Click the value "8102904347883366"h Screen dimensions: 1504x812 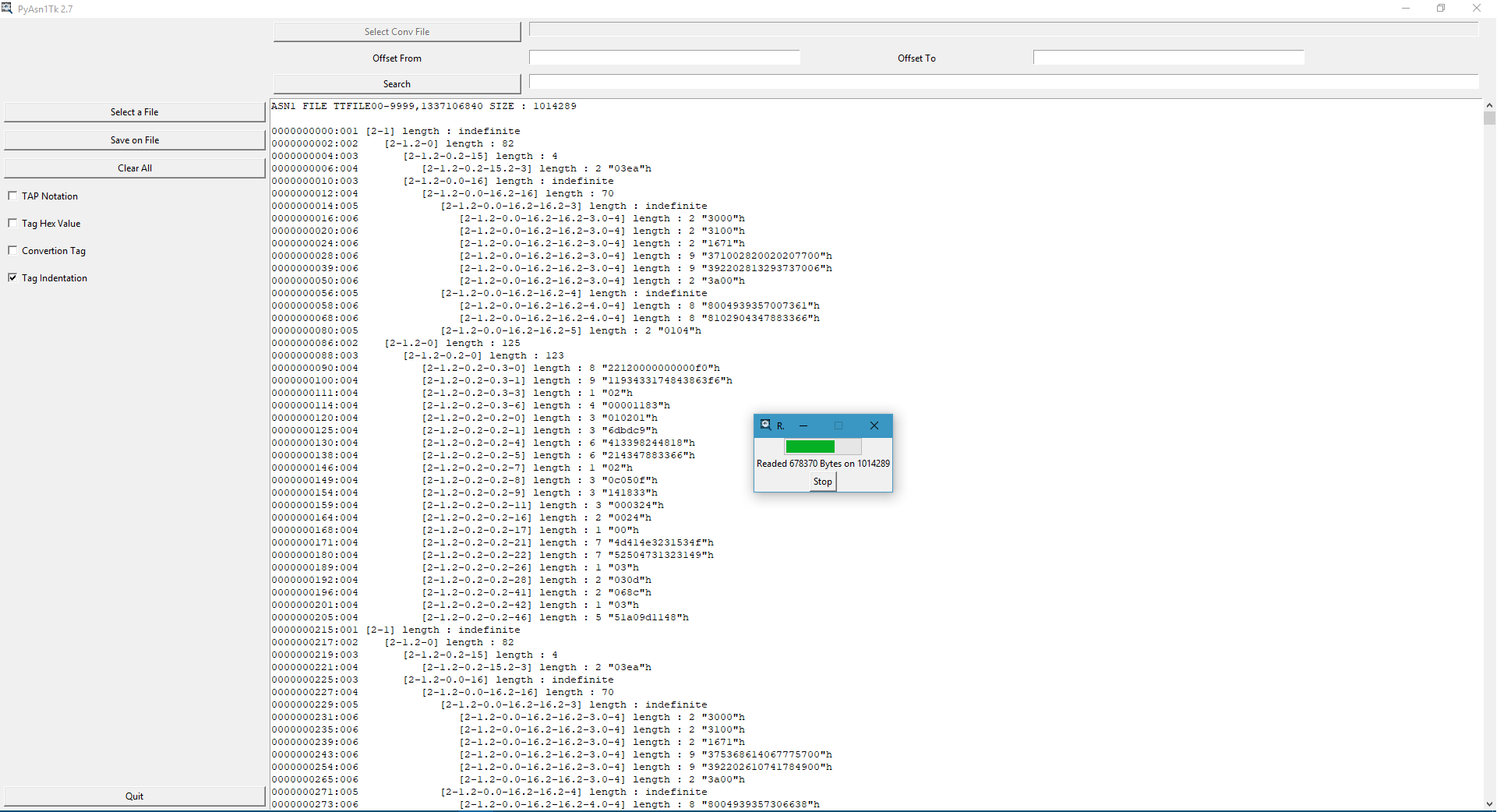(x=761, y=318)
